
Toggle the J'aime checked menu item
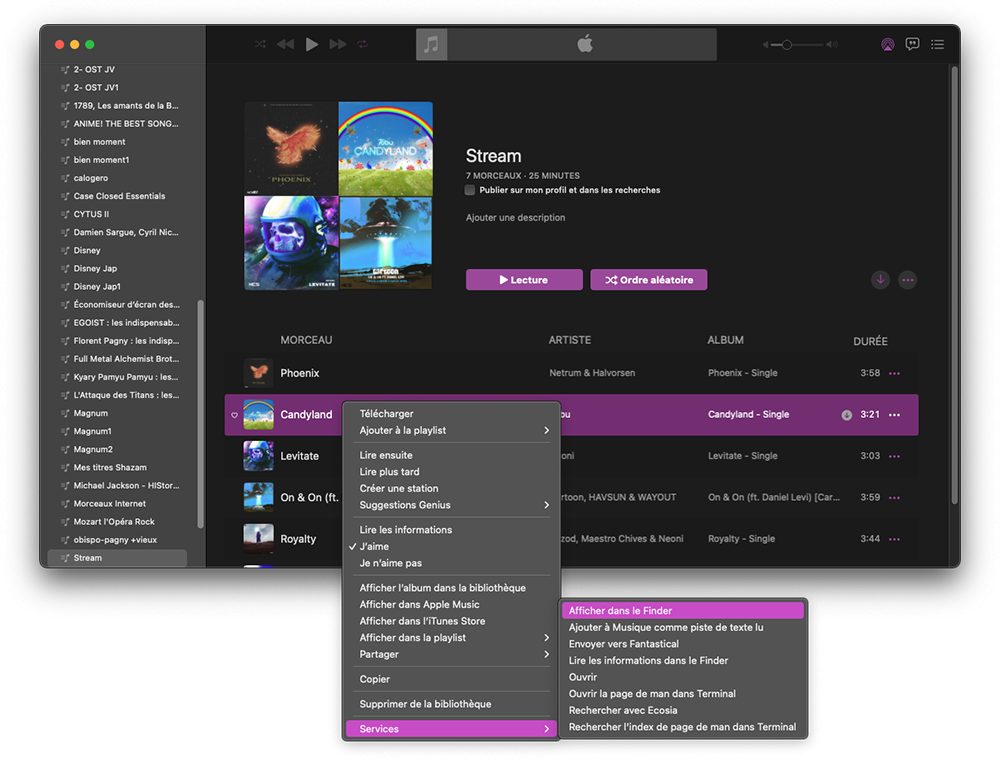tap(375, 547)
